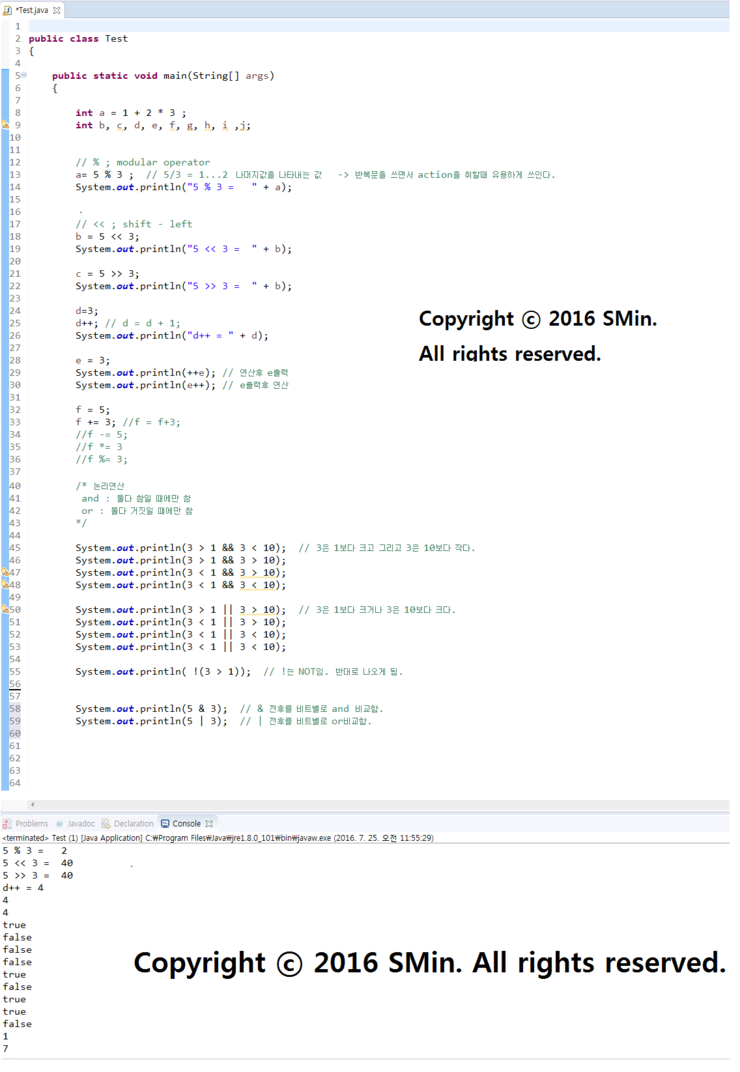Click the 'System.out.println(5 & 3);' line
Viewport: 740px width, 1072px height.
[151, 709]
